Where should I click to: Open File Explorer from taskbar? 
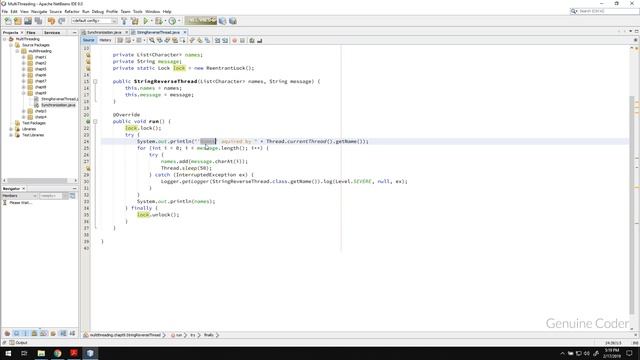tap(41, 353)
